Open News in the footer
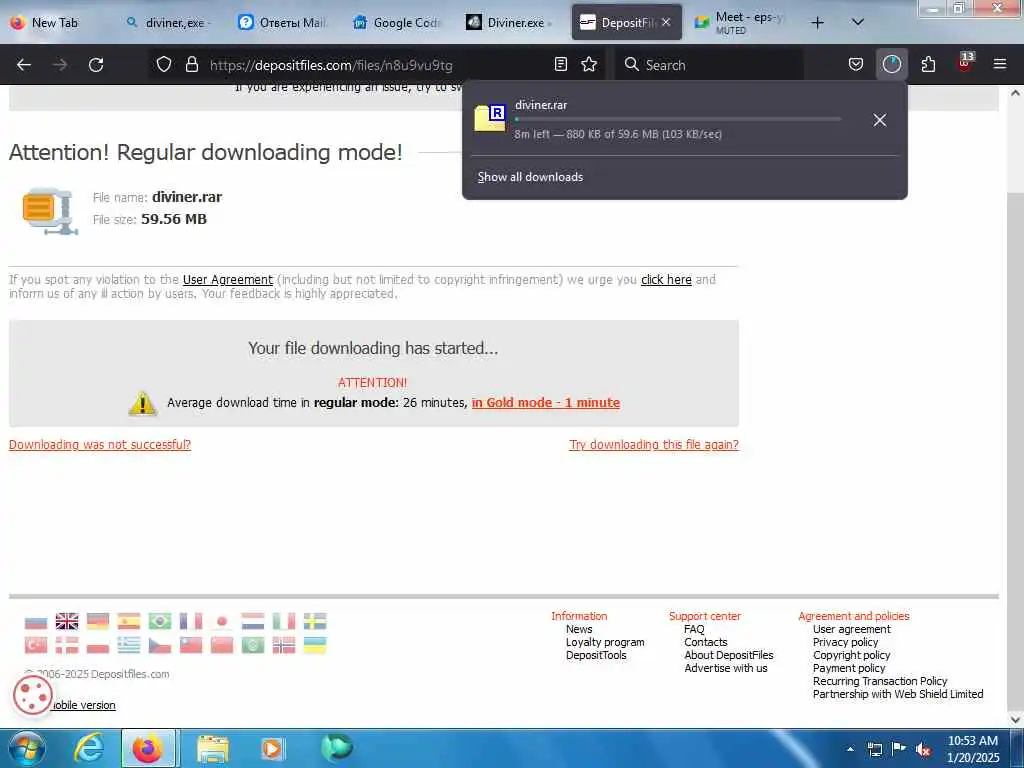Image resolution: width=1024 pixels, height=768 pixels. pos(579,629)
